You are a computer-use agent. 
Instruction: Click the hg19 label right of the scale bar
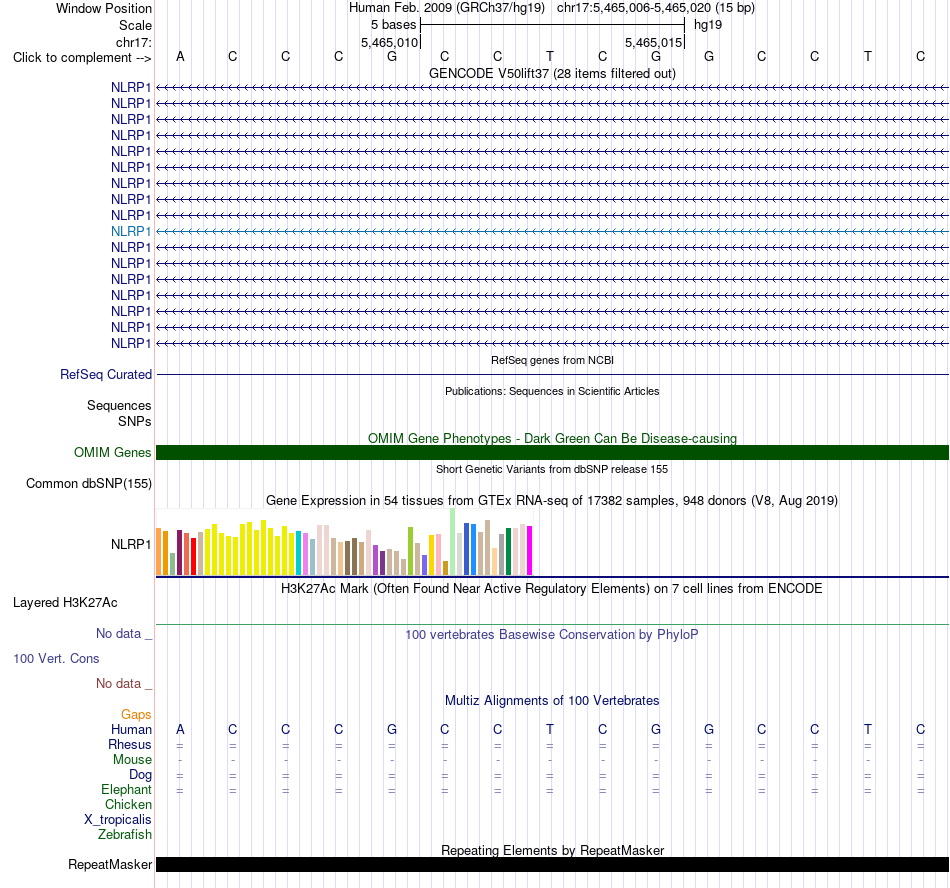click(x=708, y=25)
